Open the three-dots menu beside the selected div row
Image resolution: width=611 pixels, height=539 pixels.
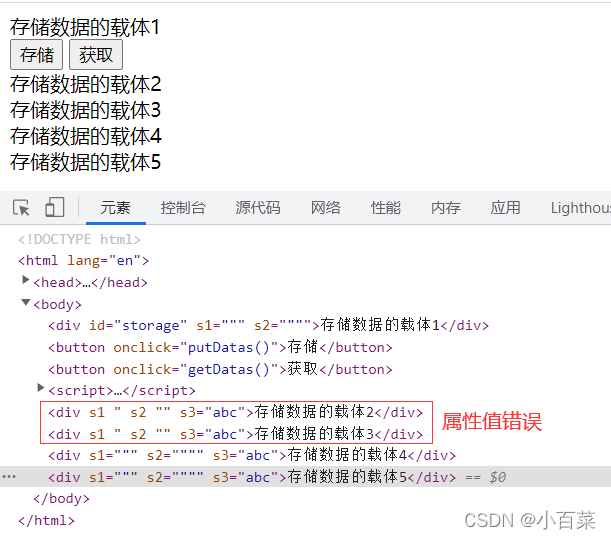9,476
